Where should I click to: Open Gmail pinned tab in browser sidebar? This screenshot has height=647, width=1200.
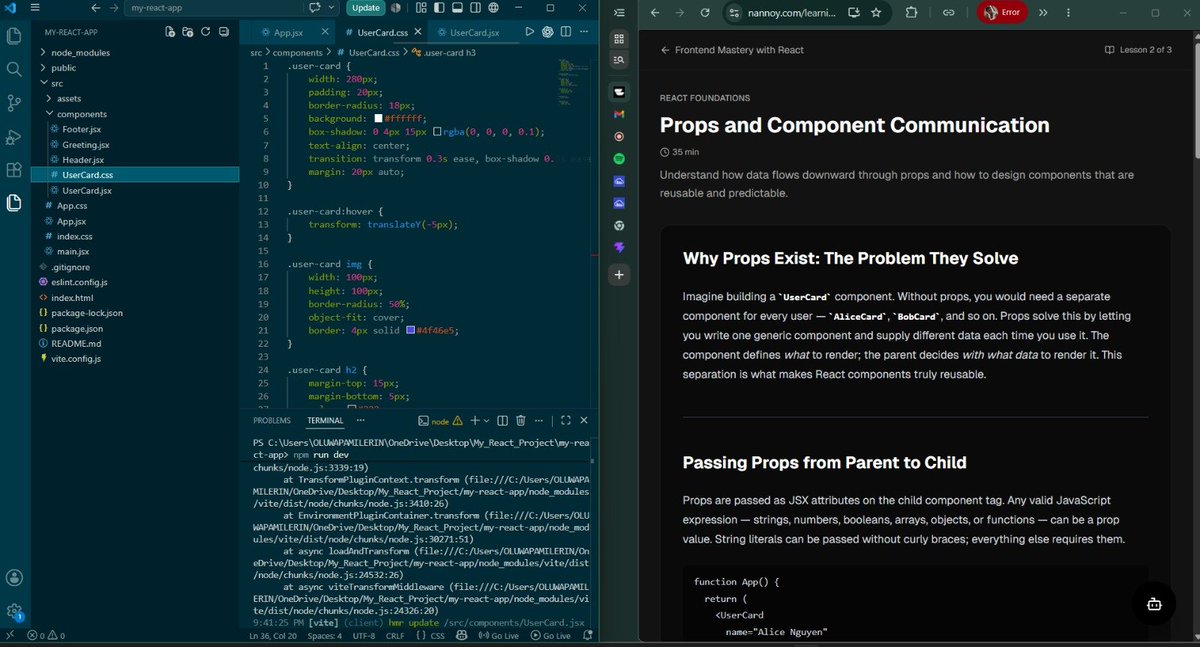point(619,115)
